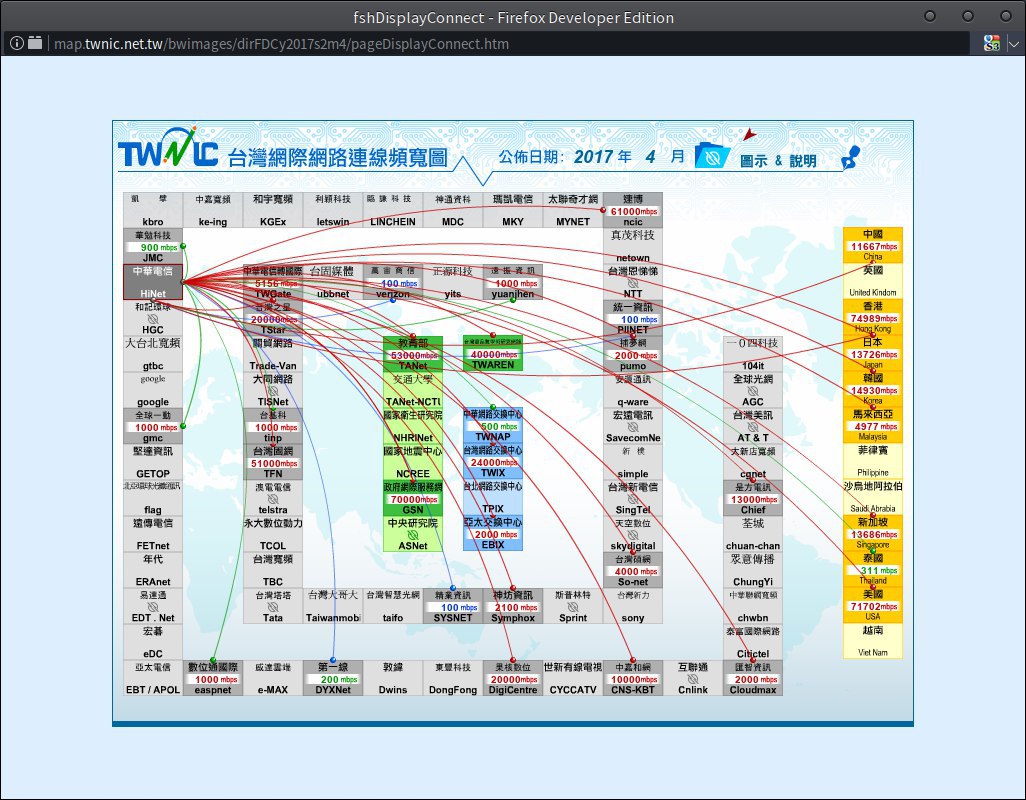1026x800 pixels.
Task: Click the blue folder legend icon
Action: tap(712, 156)
